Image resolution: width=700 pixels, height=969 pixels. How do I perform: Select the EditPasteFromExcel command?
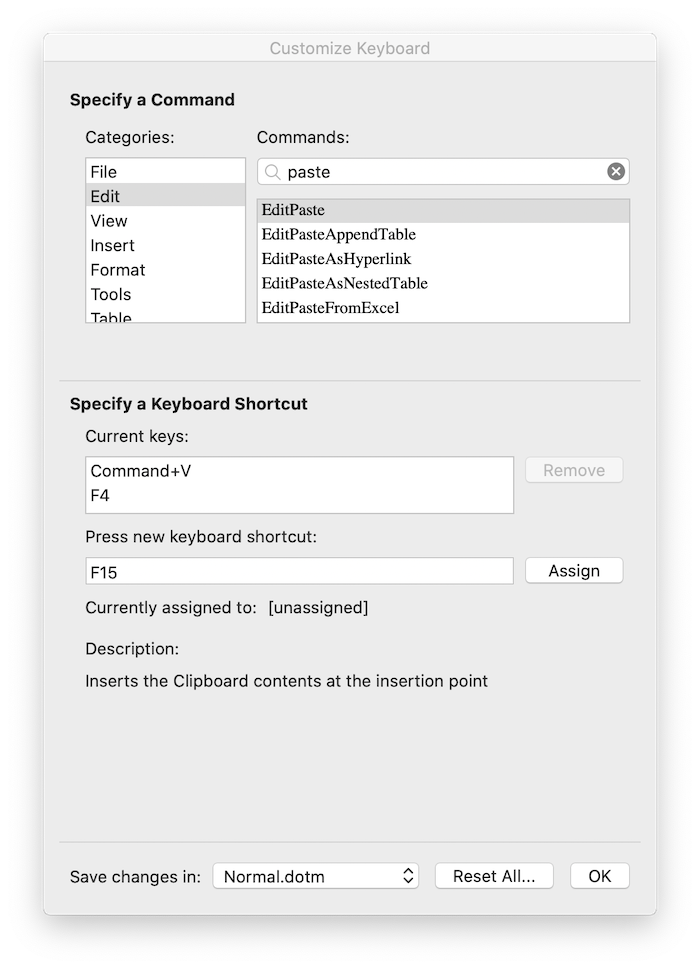[x=443, y=308]
